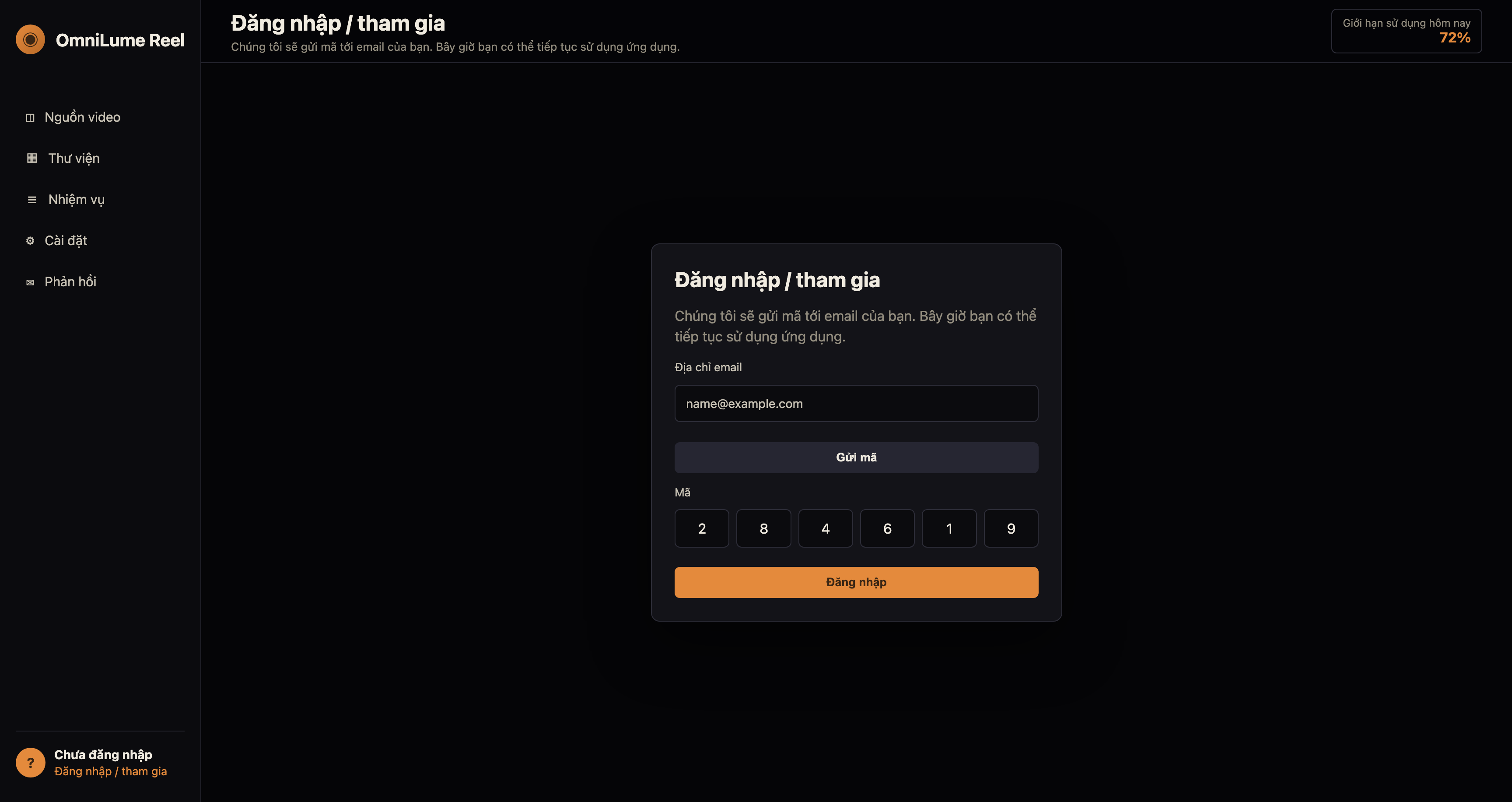Click the Thư viện grid icon

point(32,158)
